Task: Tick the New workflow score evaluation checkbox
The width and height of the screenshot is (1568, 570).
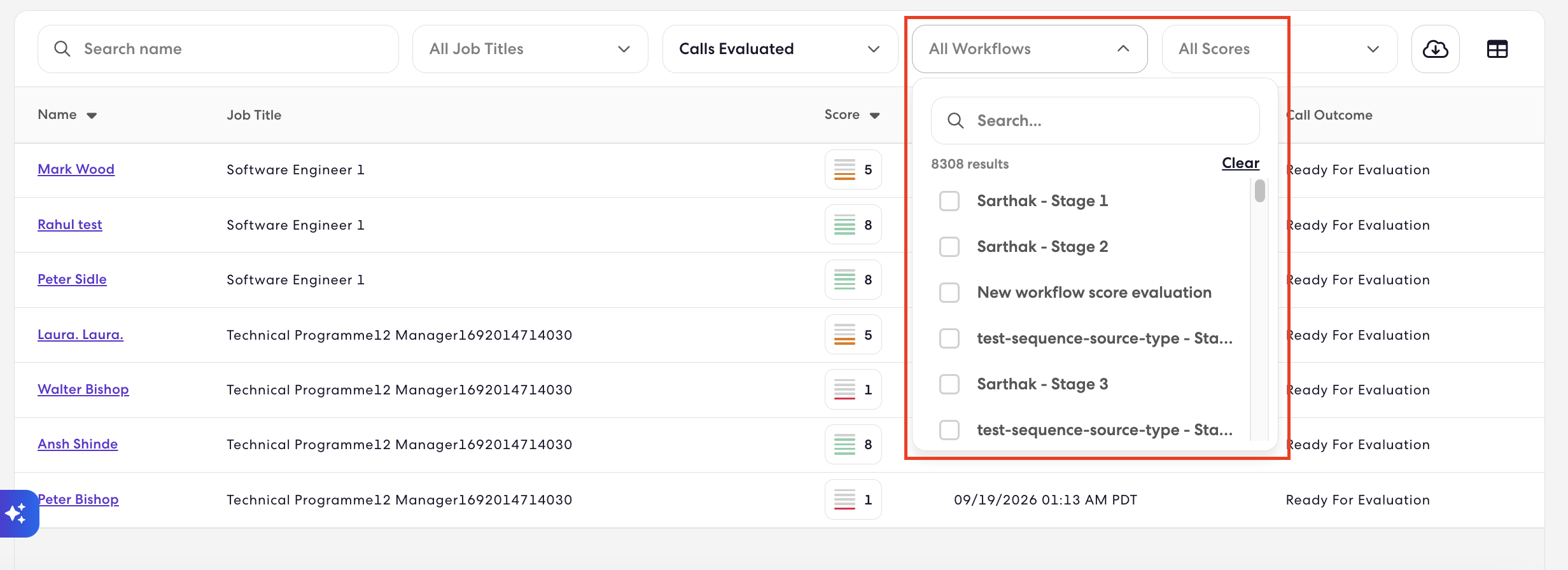Action: pos(949,293)
